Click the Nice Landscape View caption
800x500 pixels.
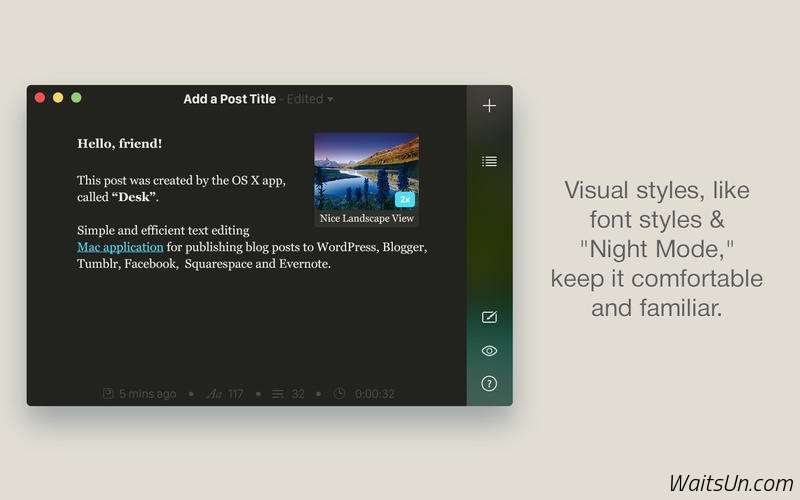click(x=366, y=218)
